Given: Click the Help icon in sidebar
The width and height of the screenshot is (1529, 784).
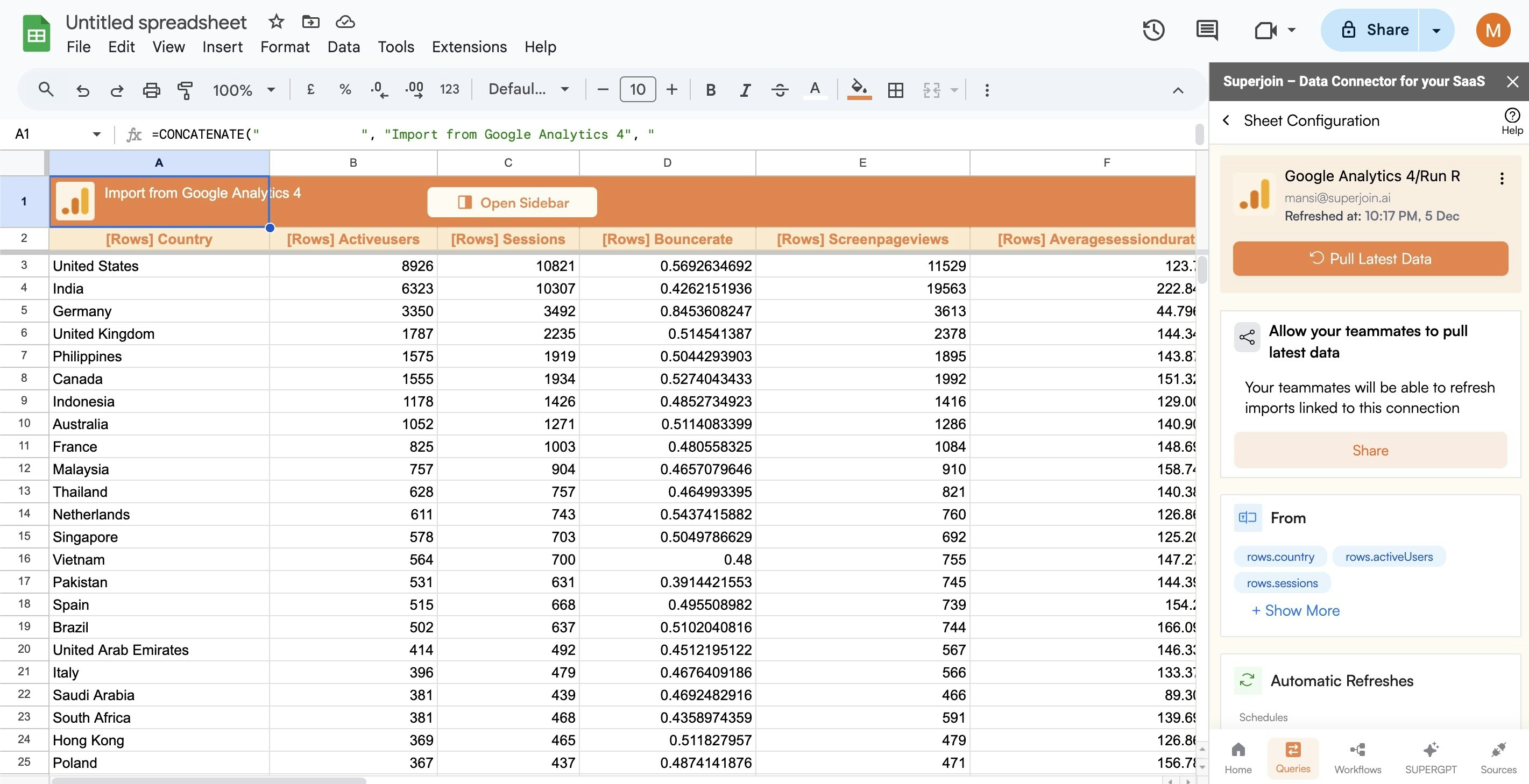Looking at the screenshot, I should [x=1512, y=121].
